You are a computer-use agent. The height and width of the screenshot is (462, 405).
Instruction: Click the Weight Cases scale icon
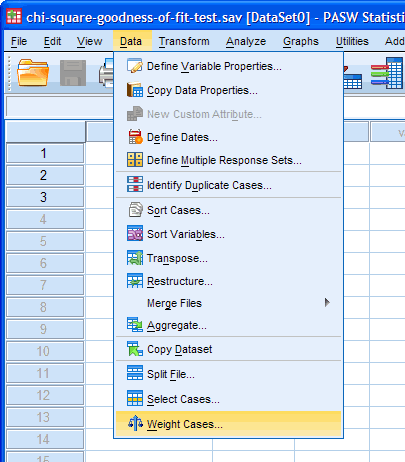point(135,423)
